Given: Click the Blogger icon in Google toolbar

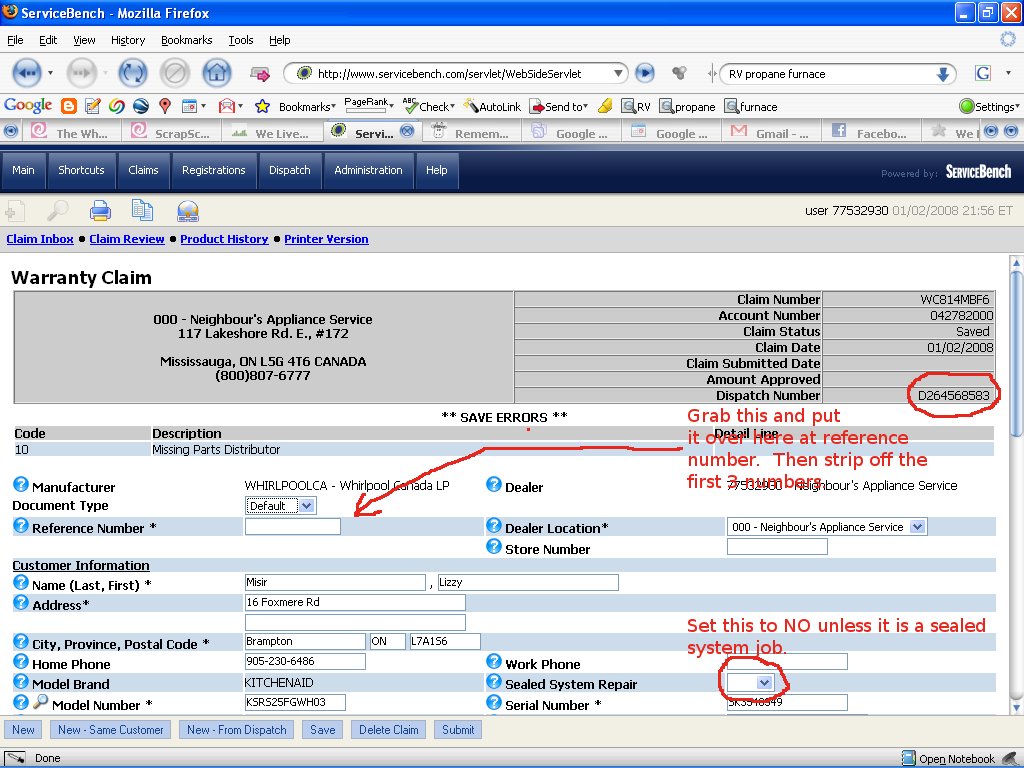Looking at the screenshot, I should (x=69, y=106).
